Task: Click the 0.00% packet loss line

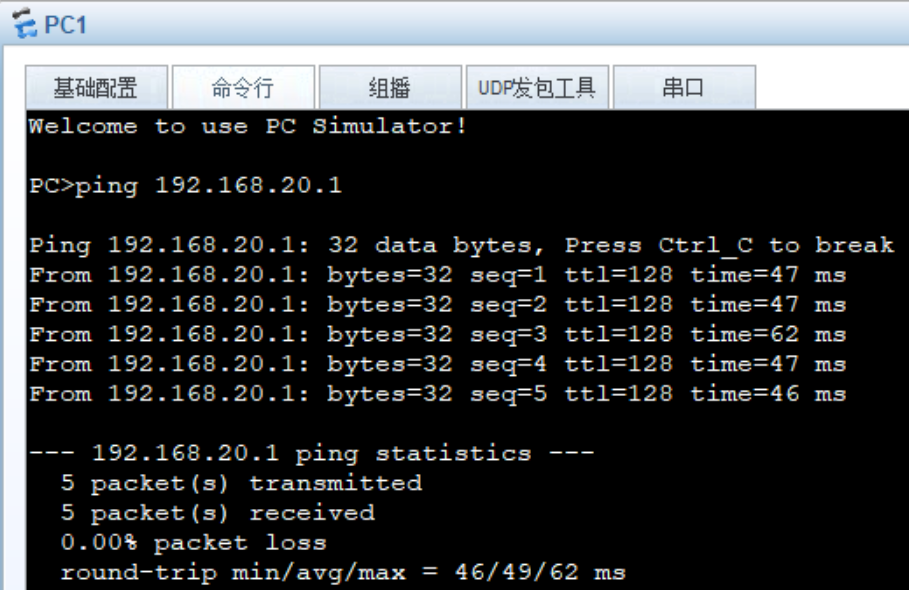Action: (193, 543)
